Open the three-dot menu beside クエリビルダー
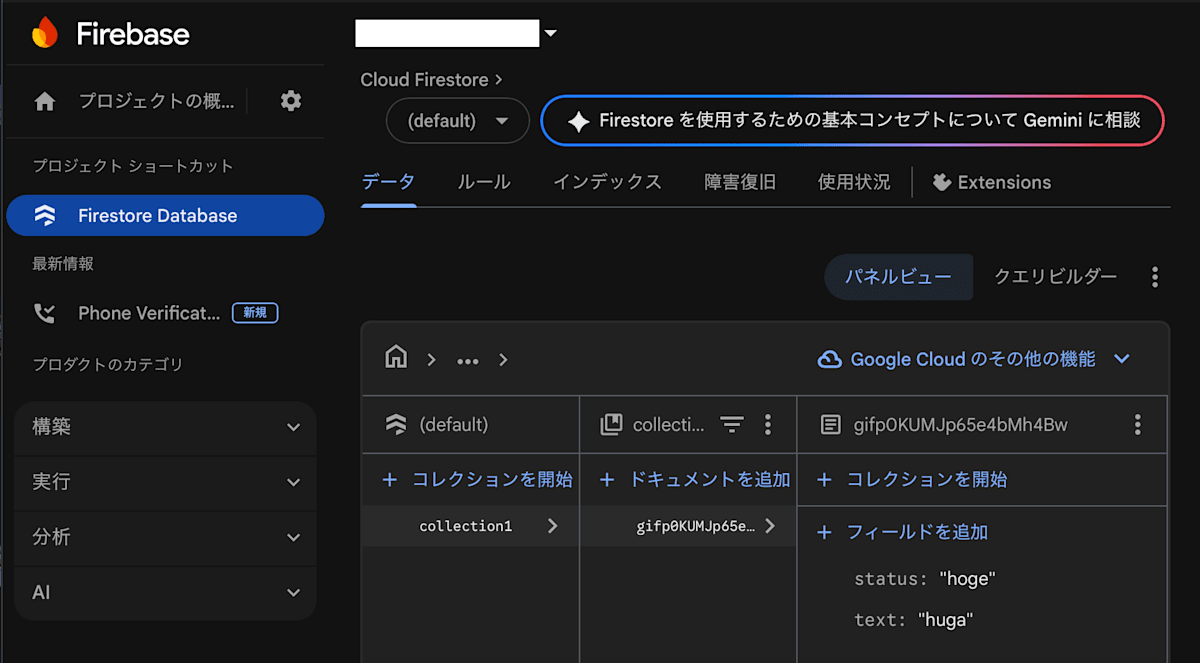Image resolution: width=1200 pixels, height=663 pixels. pos(1155,277)
